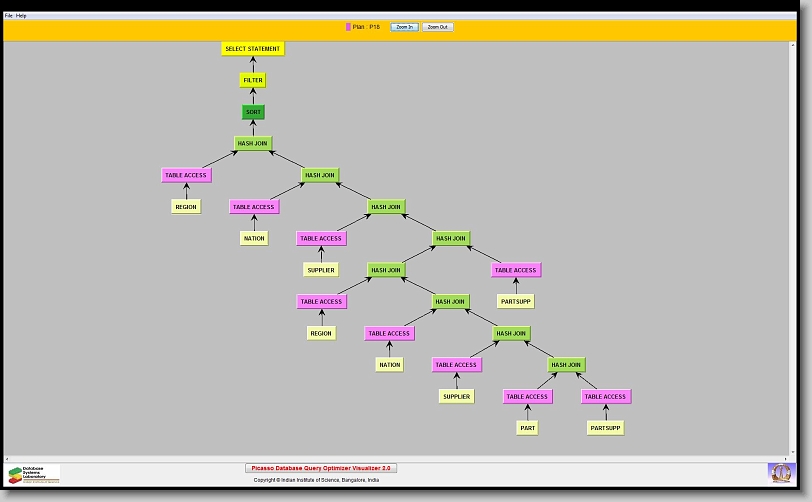812x502 pixels.
Task: Click the pink plan color swatch
Action: click(x=348, y=27)
